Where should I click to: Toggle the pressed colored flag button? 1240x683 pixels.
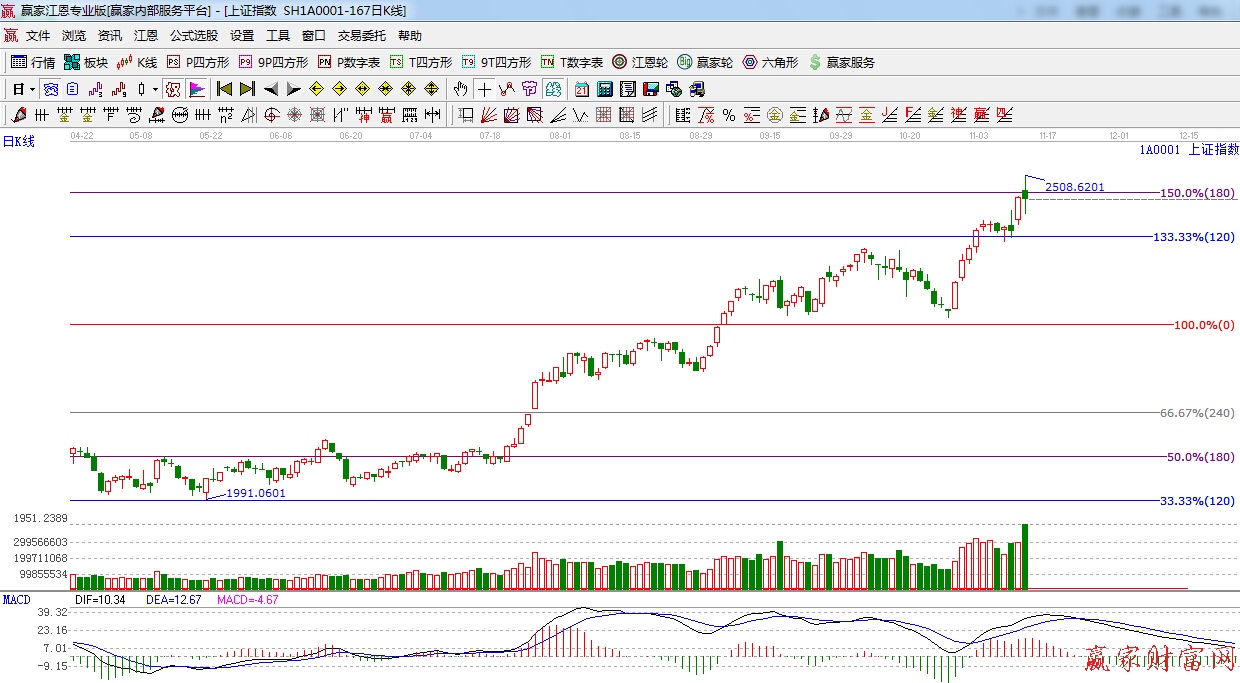(x=196, y=89)
